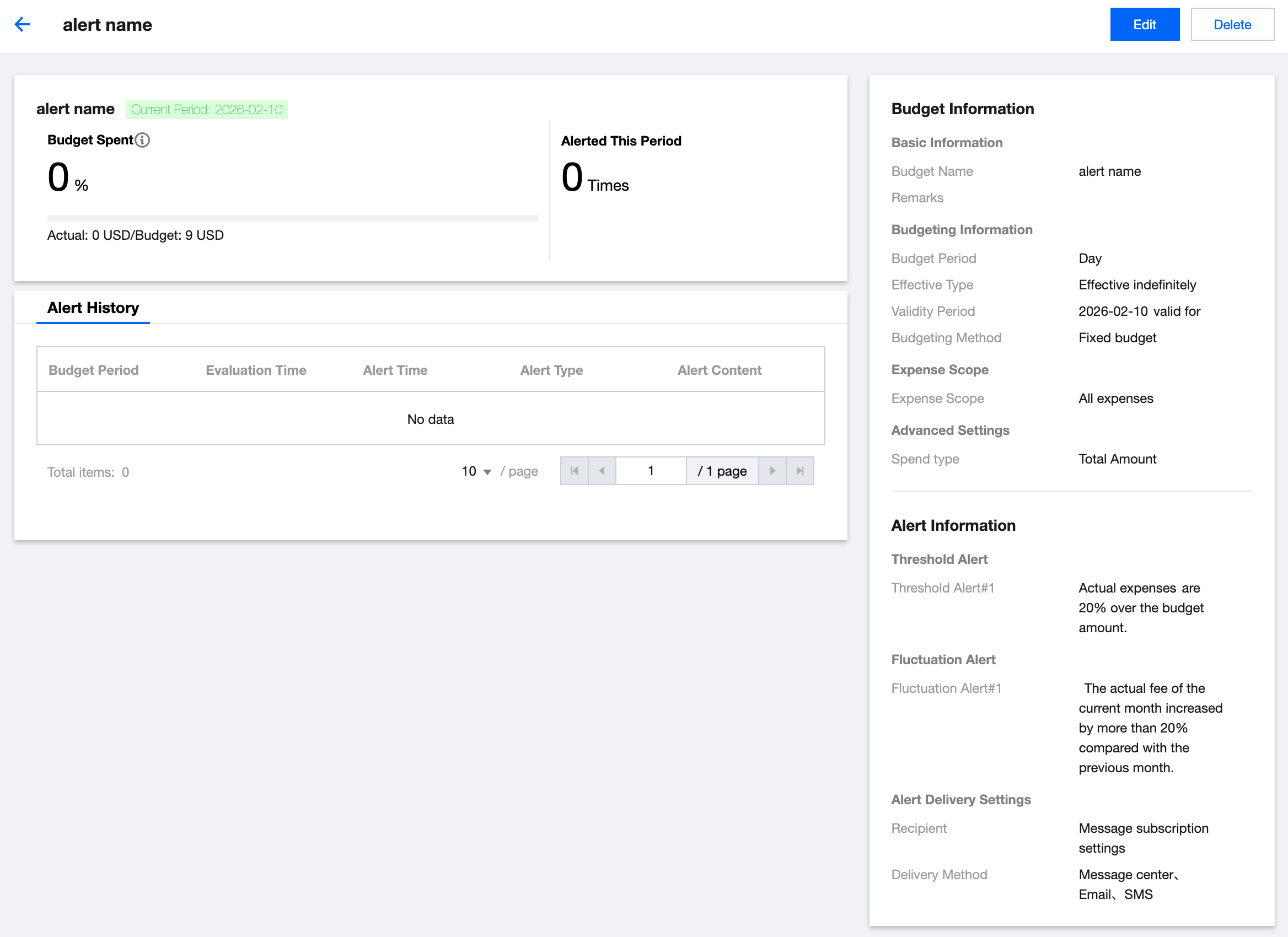
Task: Click the Alert Time column header
Action: (395, 370)
